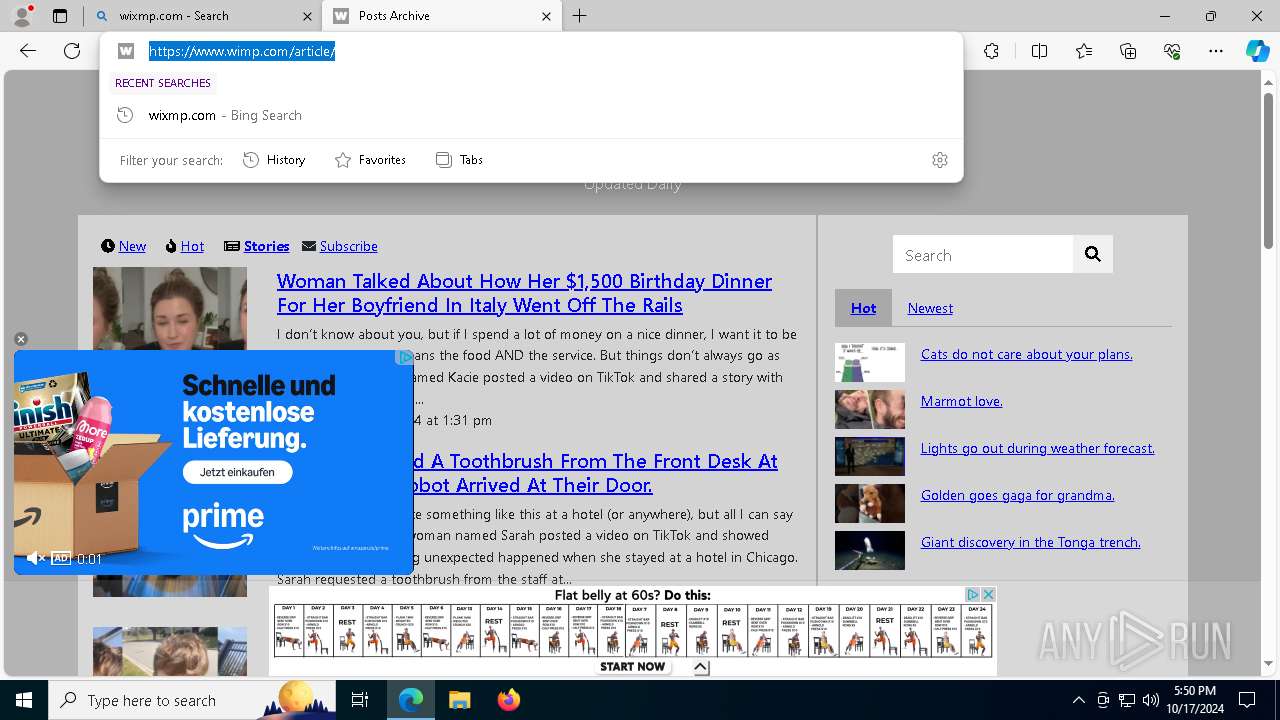Screen dimensions: 1280x720
Task: Open the Stories navigation link
Action: (x=266, y=246)
